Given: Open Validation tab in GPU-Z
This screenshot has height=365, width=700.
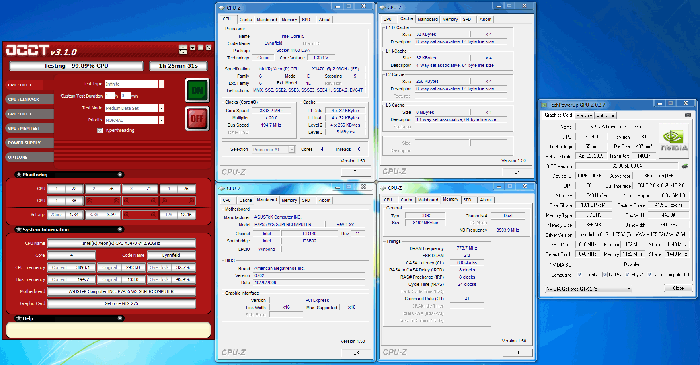Looking at the screenshot, I should [x=605, y=116].
